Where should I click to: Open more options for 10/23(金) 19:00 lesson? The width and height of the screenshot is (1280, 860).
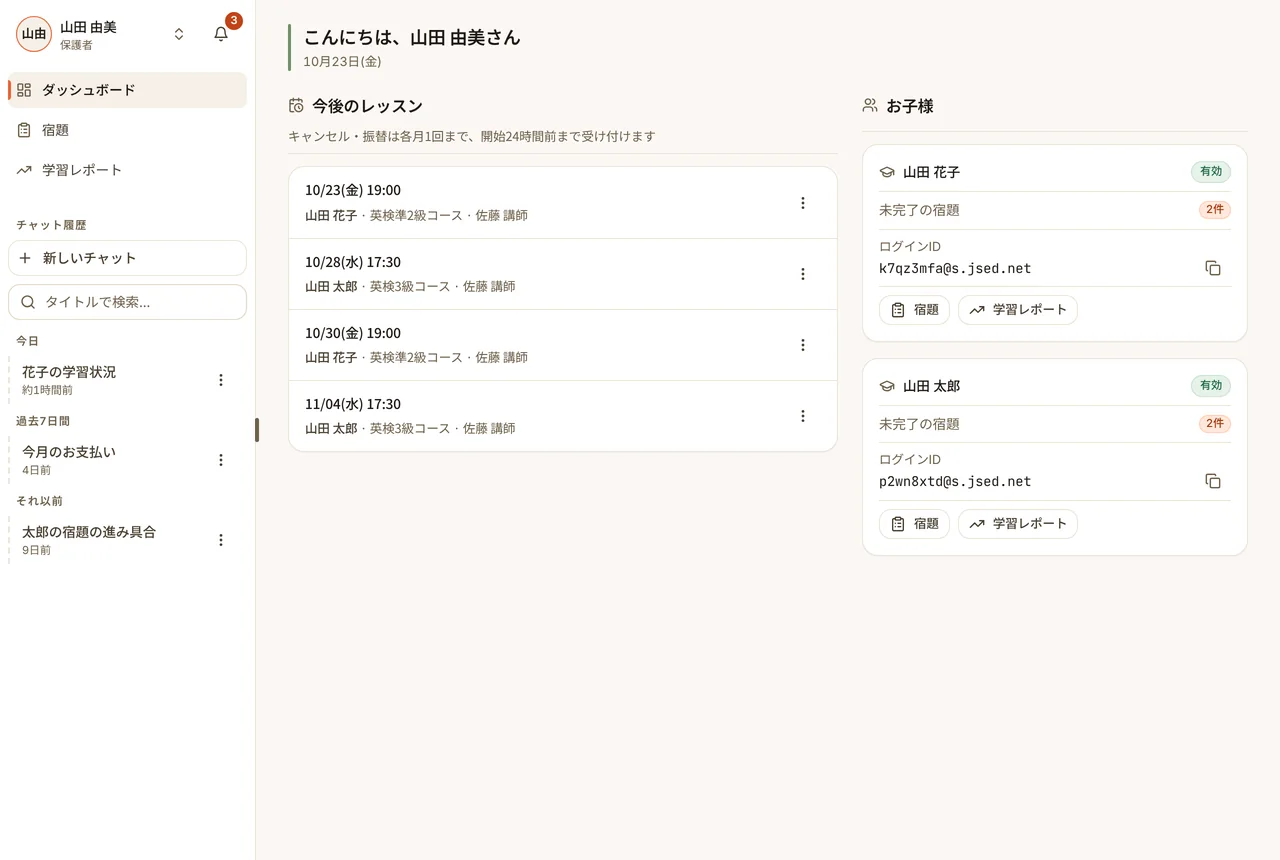click(x=802, y=203)
